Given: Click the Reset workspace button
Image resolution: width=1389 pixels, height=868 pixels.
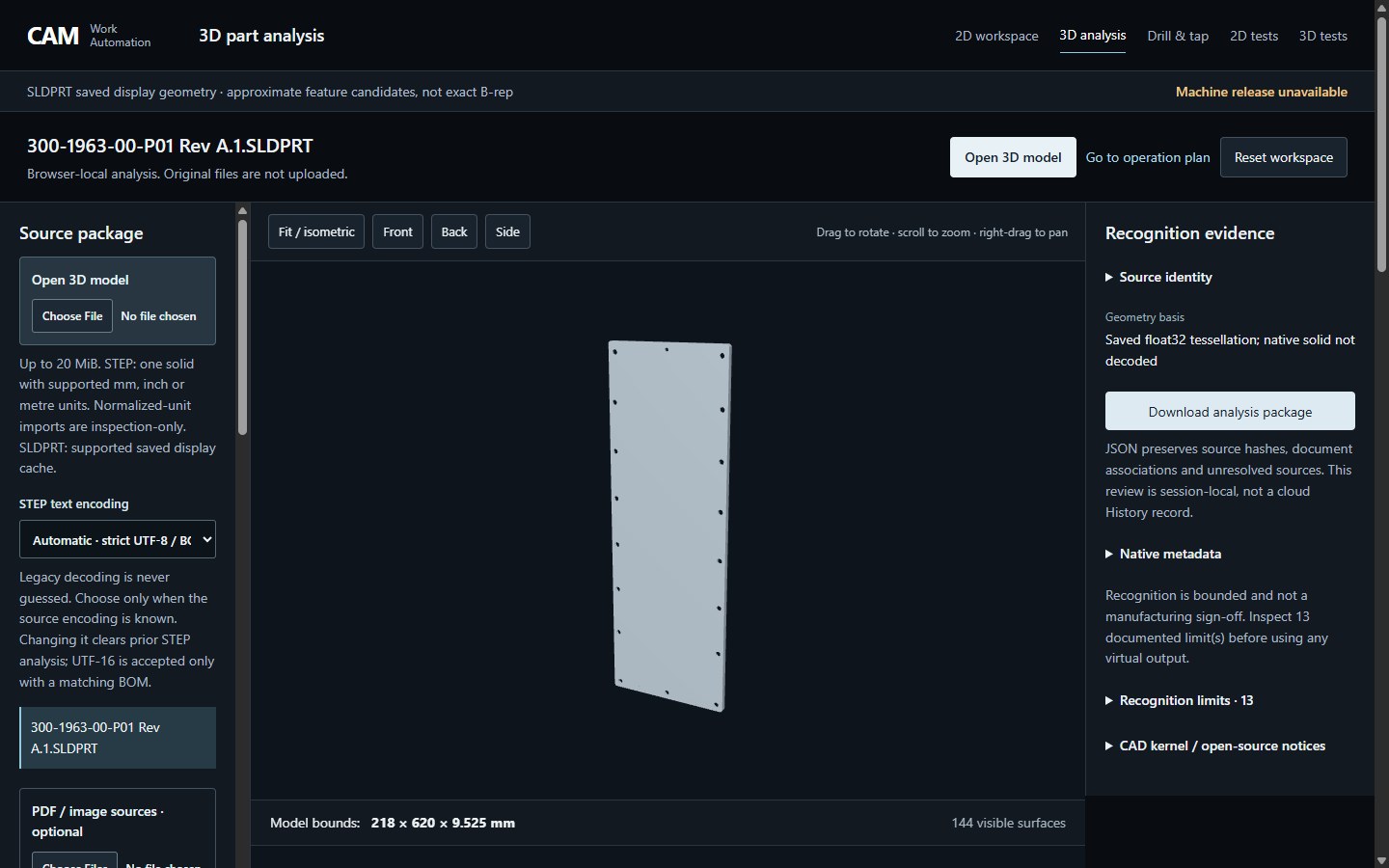Looking at the screenshot, I should (x=1284, y=157).
